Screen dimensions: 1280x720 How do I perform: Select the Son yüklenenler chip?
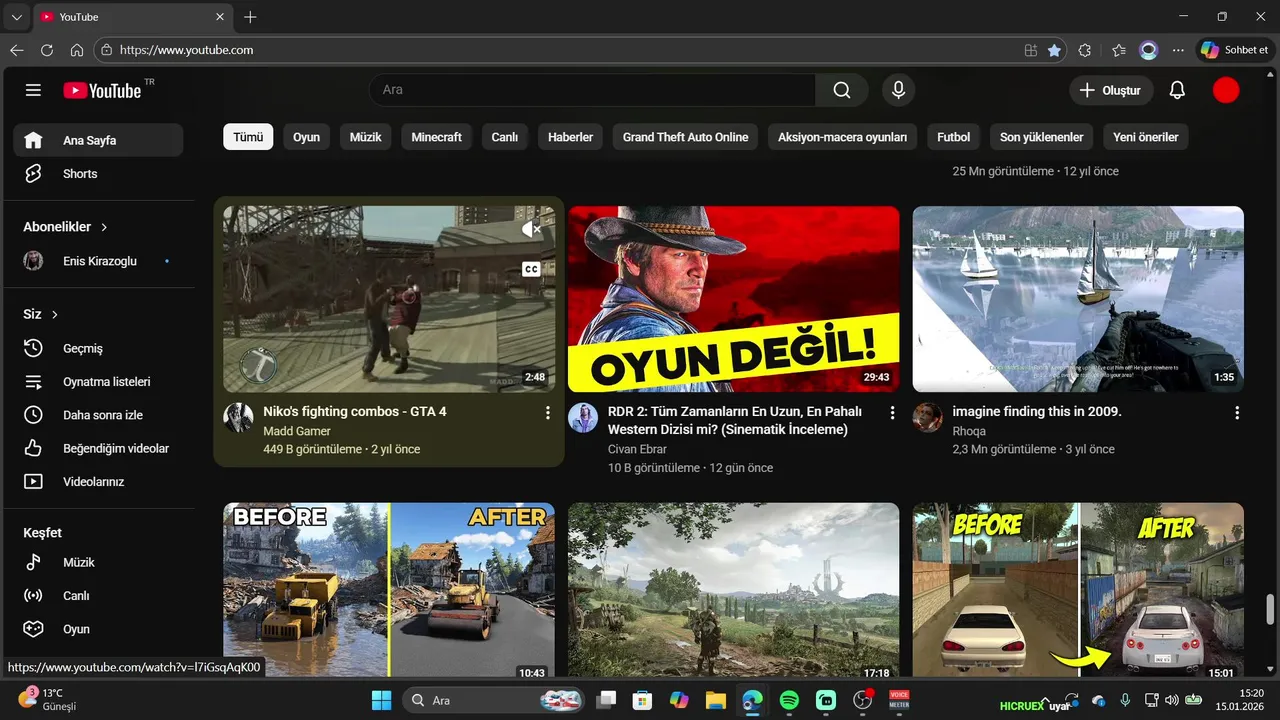pos(1041,137)
